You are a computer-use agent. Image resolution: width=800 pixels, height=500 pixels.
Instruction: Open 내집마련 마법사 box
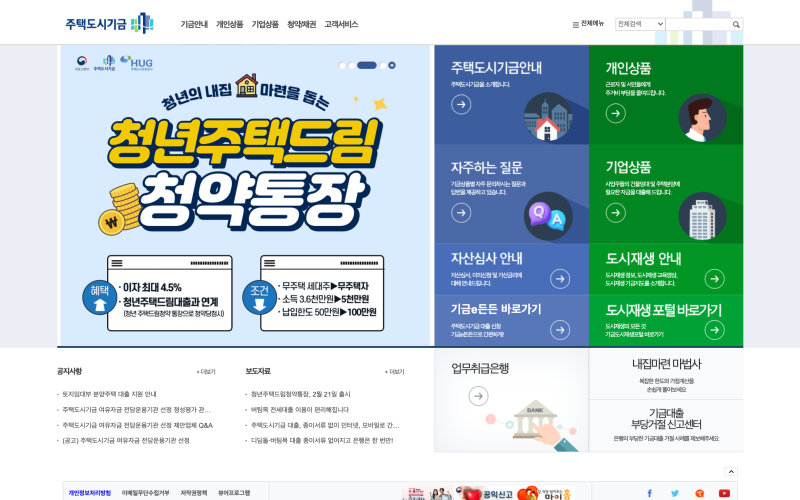pos(666,374)
